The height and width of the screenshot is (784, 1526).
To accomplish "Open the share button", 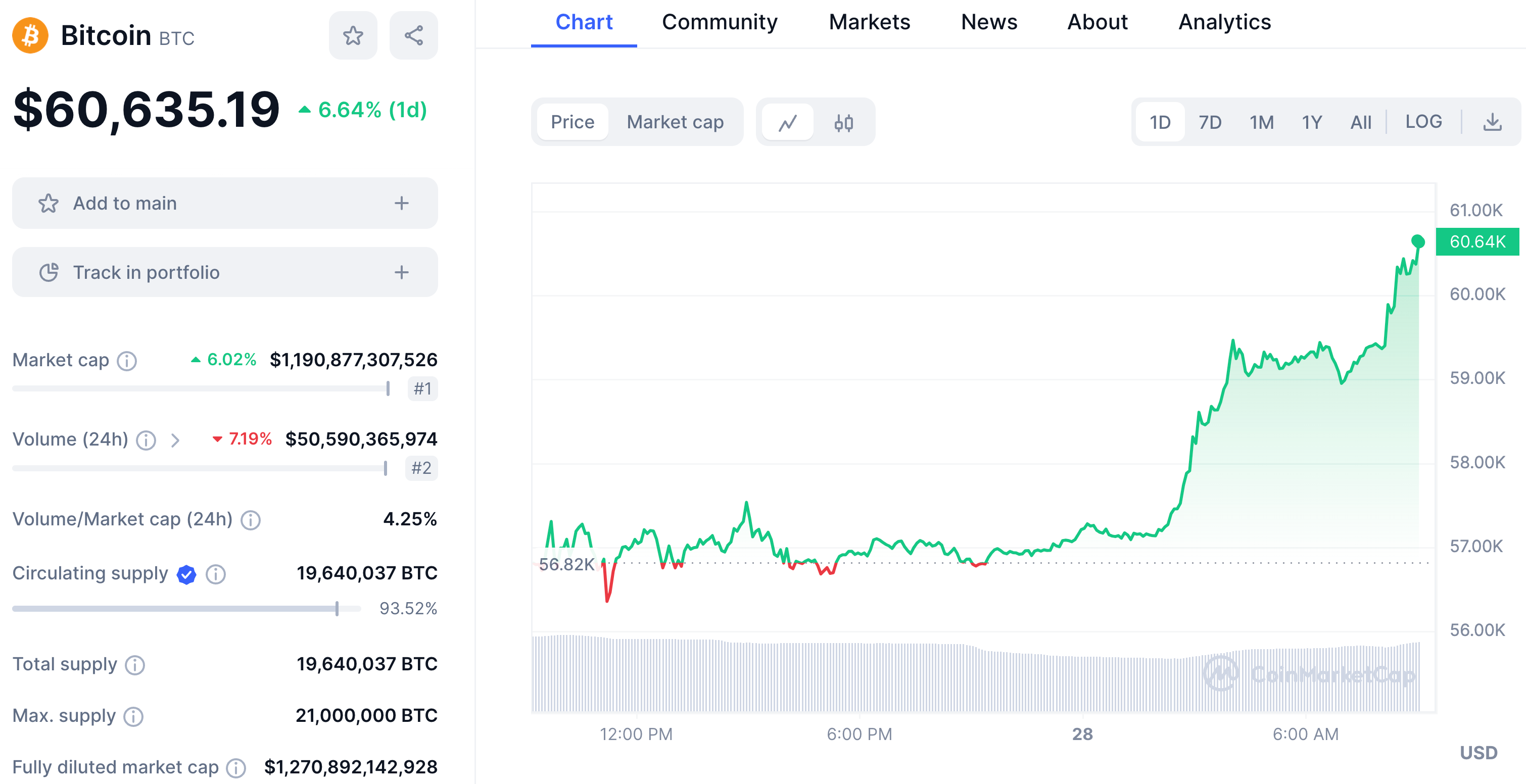I will [x=413, y=35].
